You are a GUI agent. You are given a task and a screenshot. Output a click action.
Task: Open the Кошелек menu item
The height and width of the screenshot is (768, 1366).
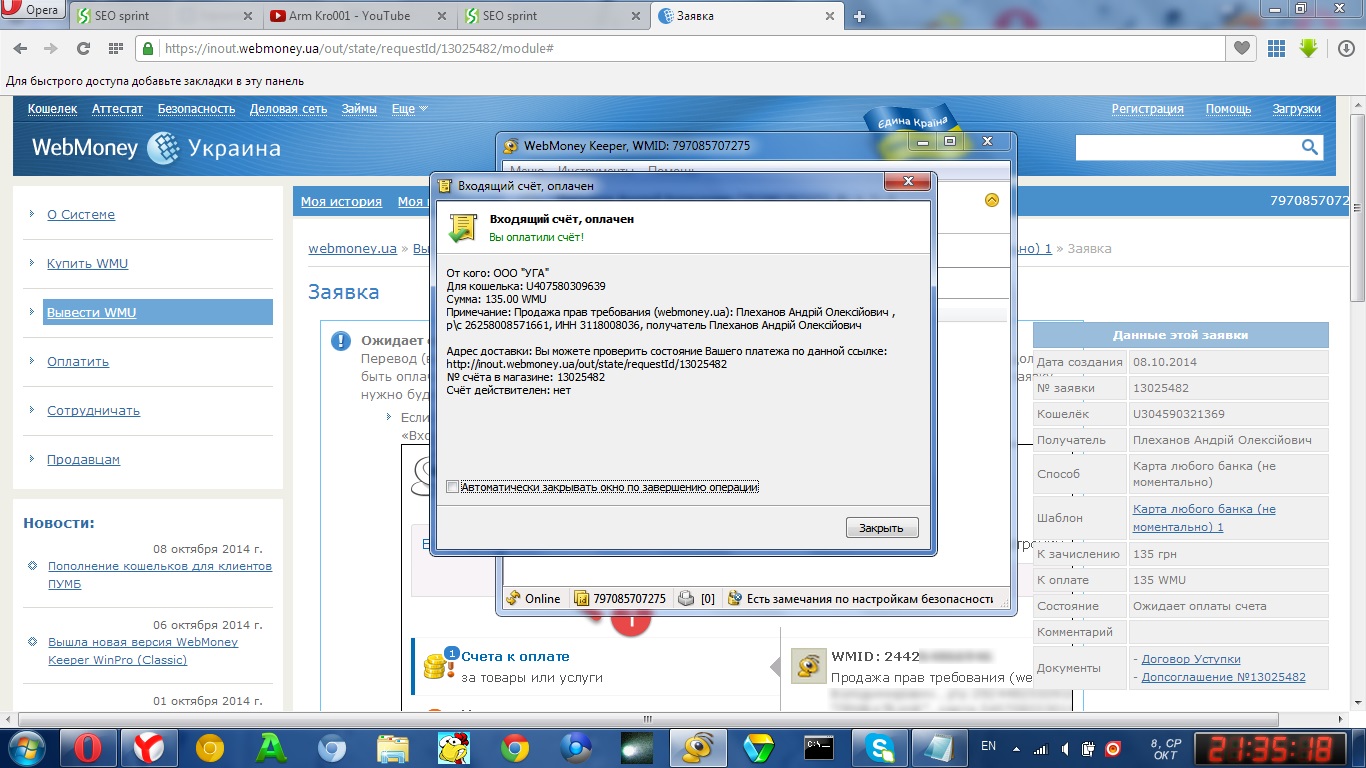click(x=52, y=109)
